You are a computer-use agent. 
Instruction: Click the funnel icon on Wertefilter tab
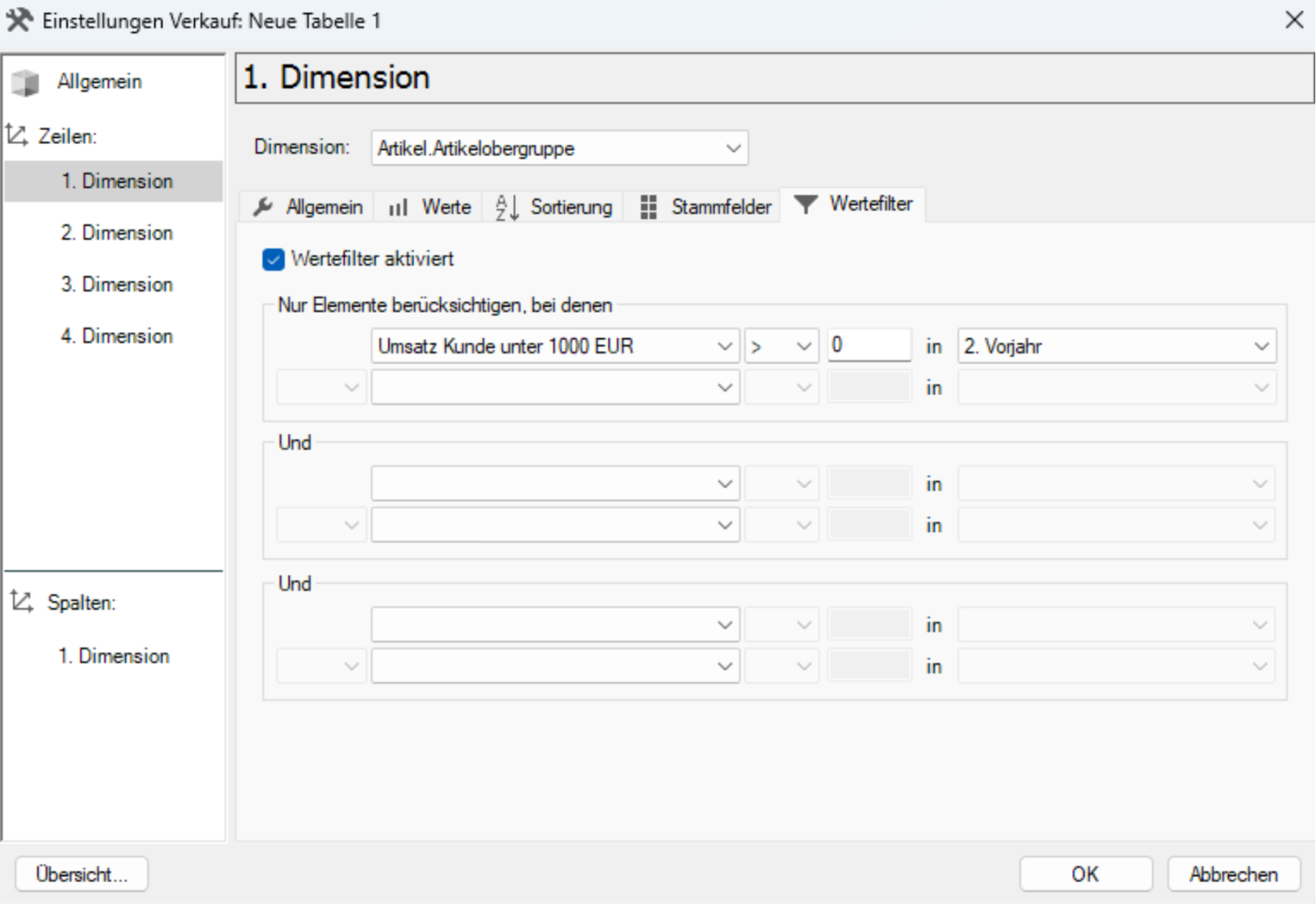click(x=805, y=204)
